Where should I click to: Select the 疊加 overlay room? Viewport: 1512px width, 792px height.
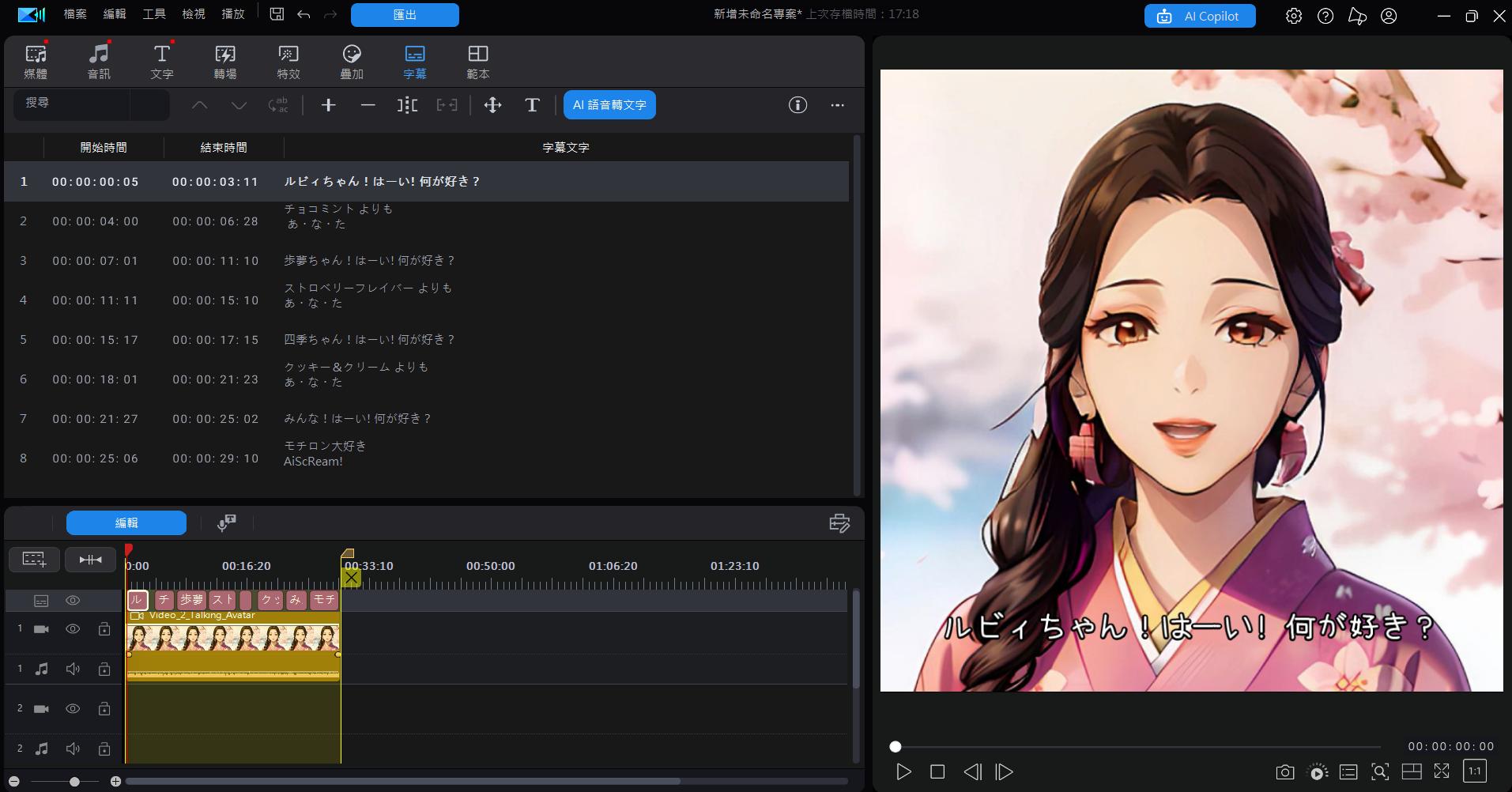click(351, 60)
